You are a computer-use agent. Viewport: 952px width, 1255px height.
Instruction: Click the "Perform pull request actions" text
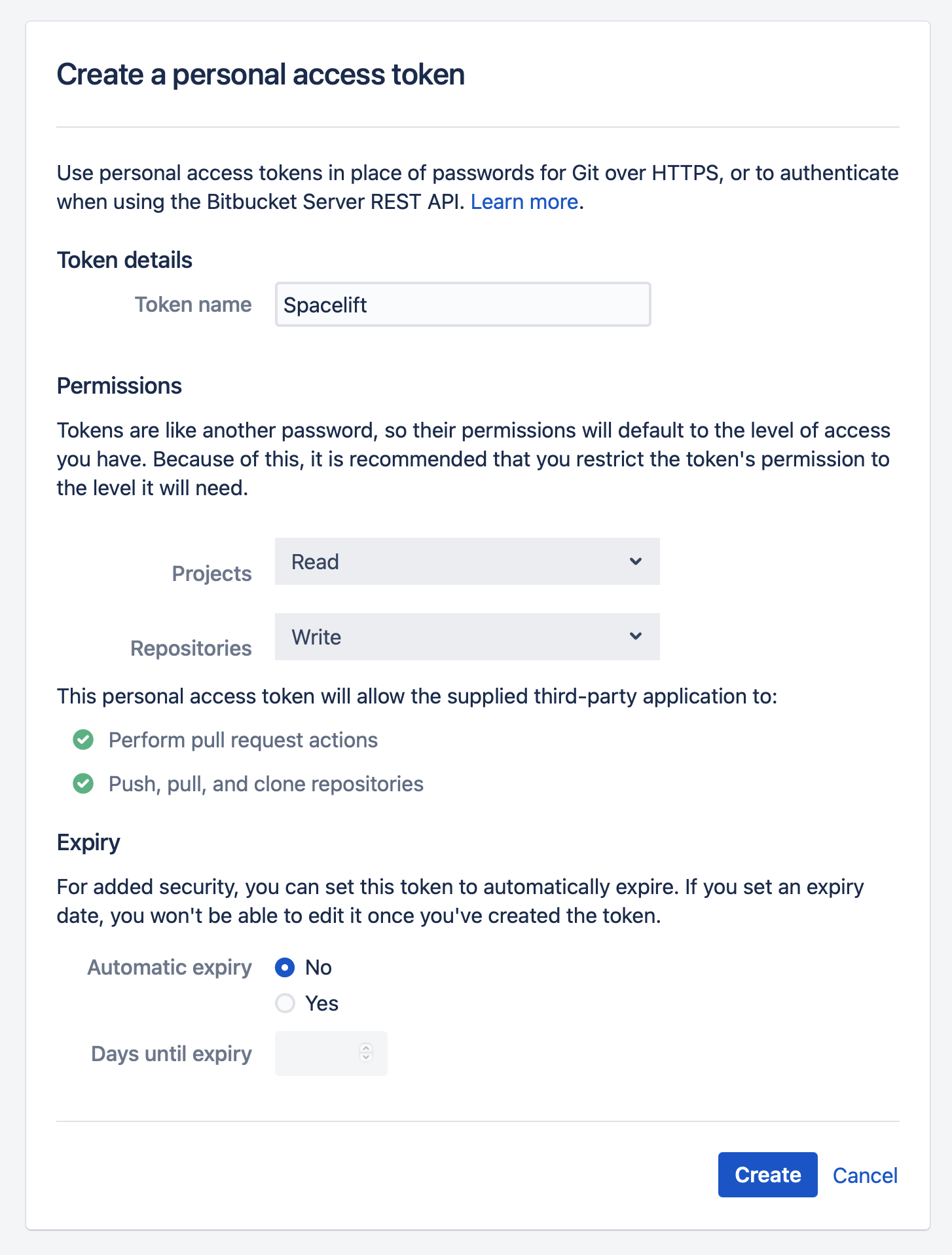point(243,740)
